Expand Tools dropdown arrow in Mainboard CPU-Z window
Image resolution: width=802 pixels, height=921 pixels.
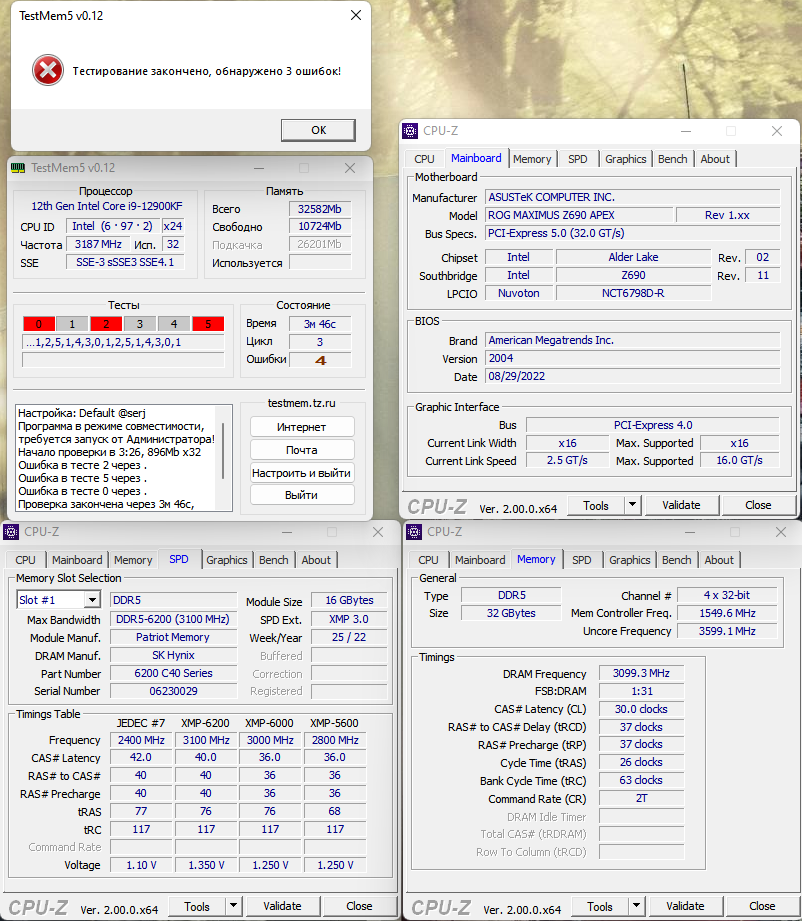632,506
